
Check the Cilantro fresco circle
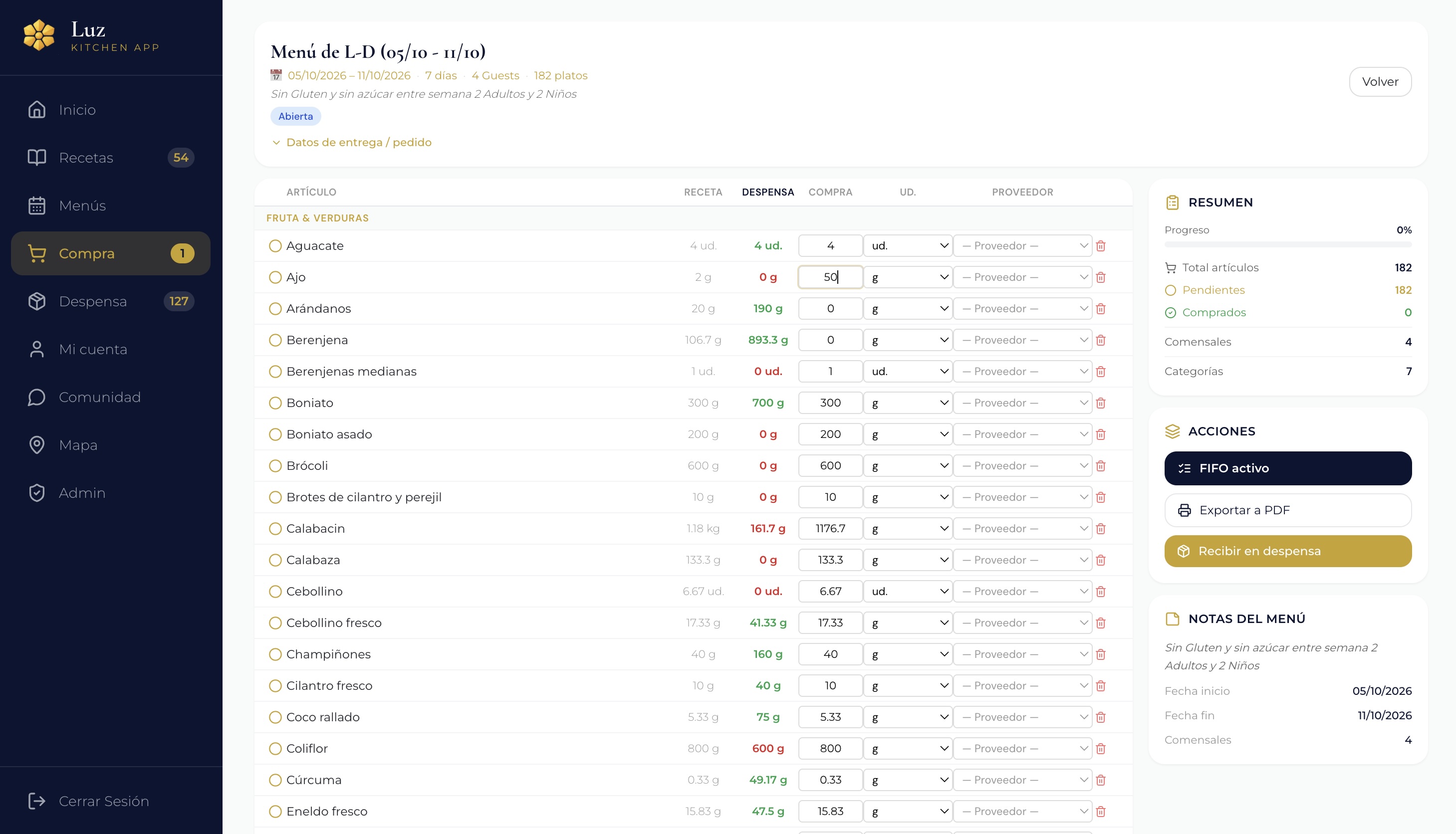[275, 686]
